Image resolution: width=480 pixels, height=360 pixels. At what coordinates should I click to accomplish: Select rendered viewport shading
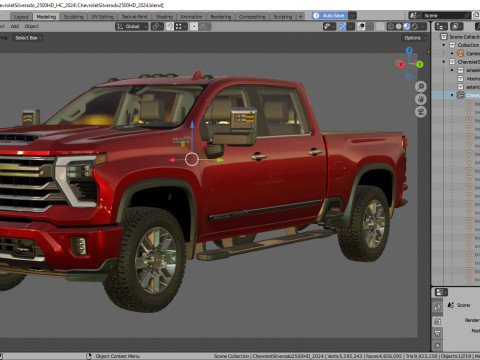pos(415,26)
